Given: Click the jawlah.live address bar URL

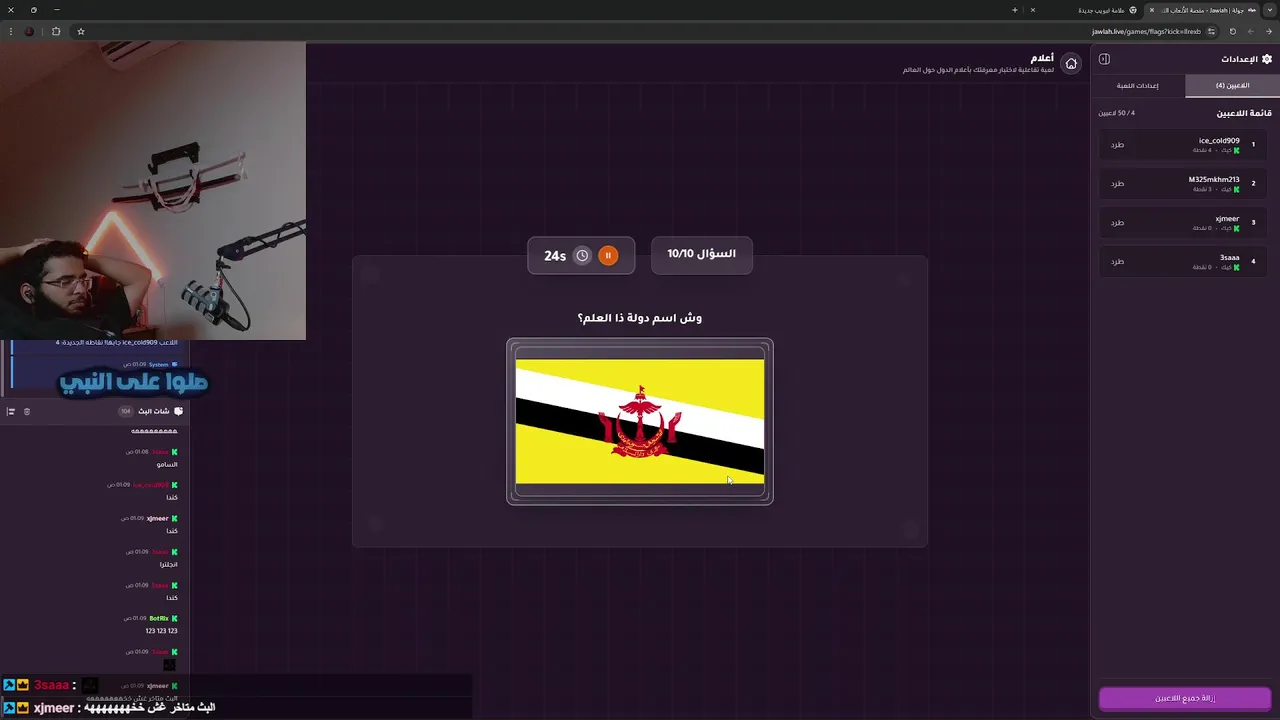Looking at the screenshot, I should pyautogui.click(x=1146, y=31).
